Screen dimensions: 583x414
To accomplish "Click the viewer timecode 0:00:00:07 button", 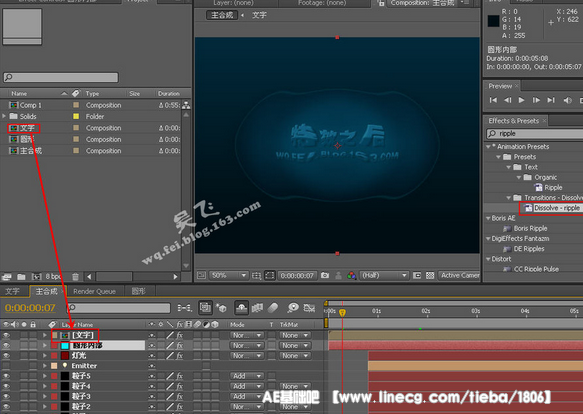I will click(297, 276).
